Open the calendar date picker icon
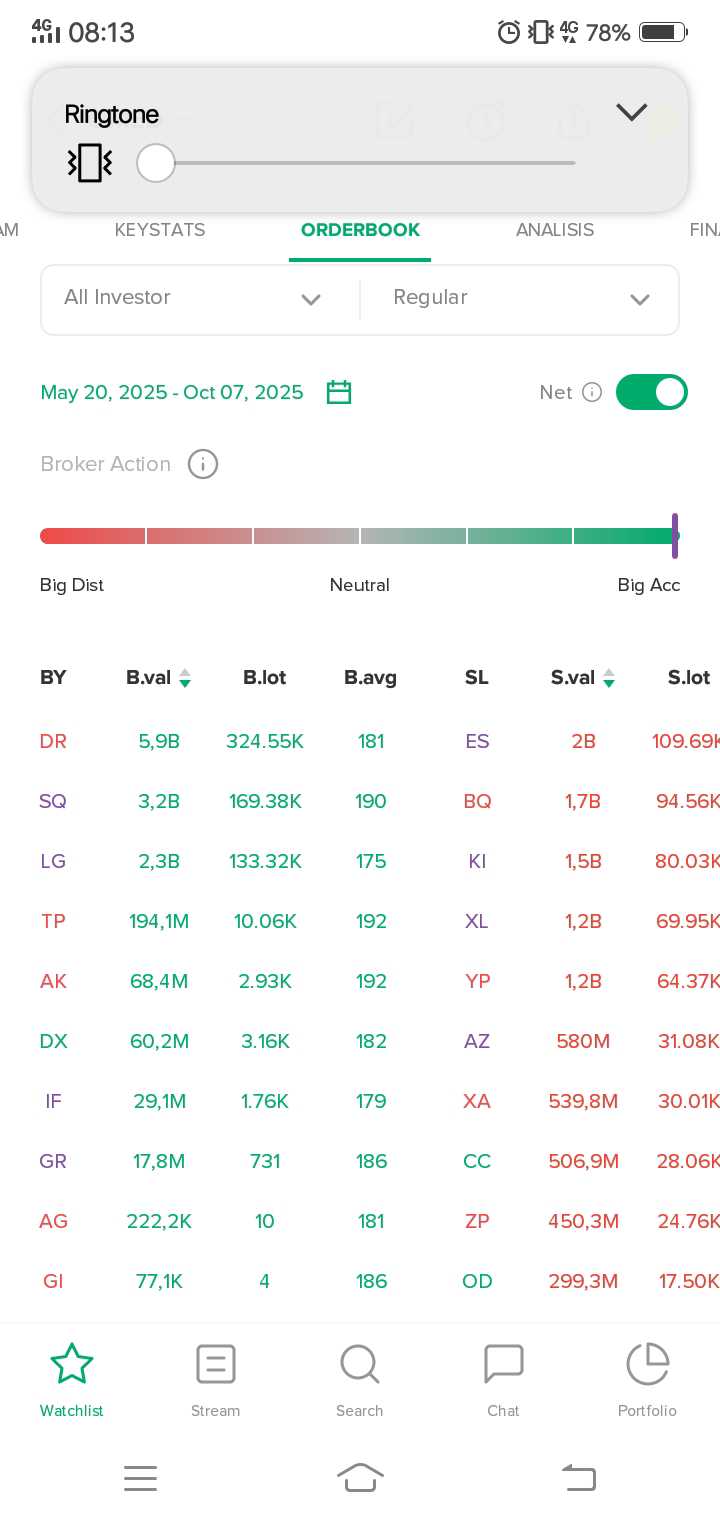Viewport: 720px width, 1520px height. pos(339,392)
